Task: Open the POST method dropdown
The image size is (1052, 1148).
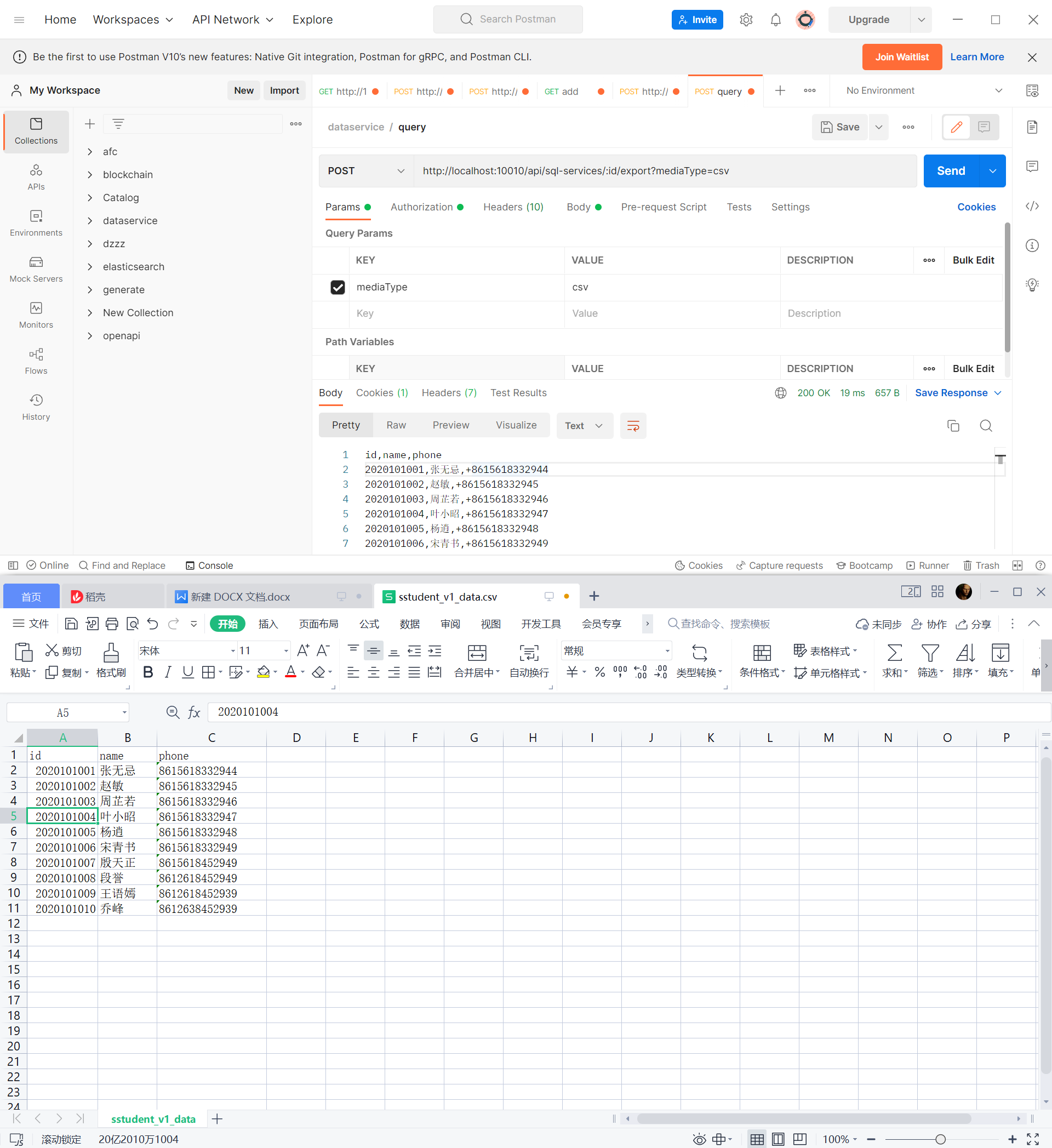Action: pos(366,171)
